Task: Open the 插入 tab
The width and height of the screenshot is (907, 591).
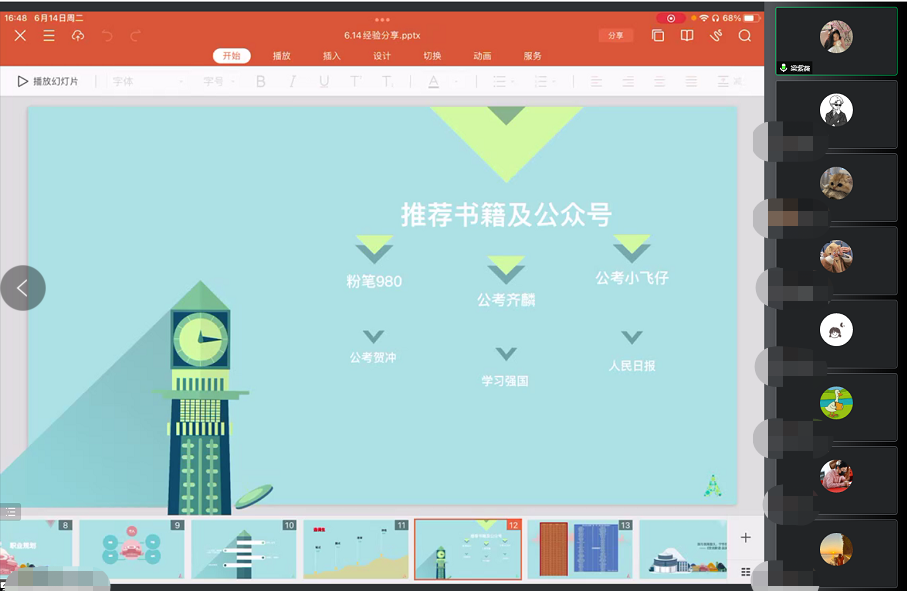Action: pos(331,56)
